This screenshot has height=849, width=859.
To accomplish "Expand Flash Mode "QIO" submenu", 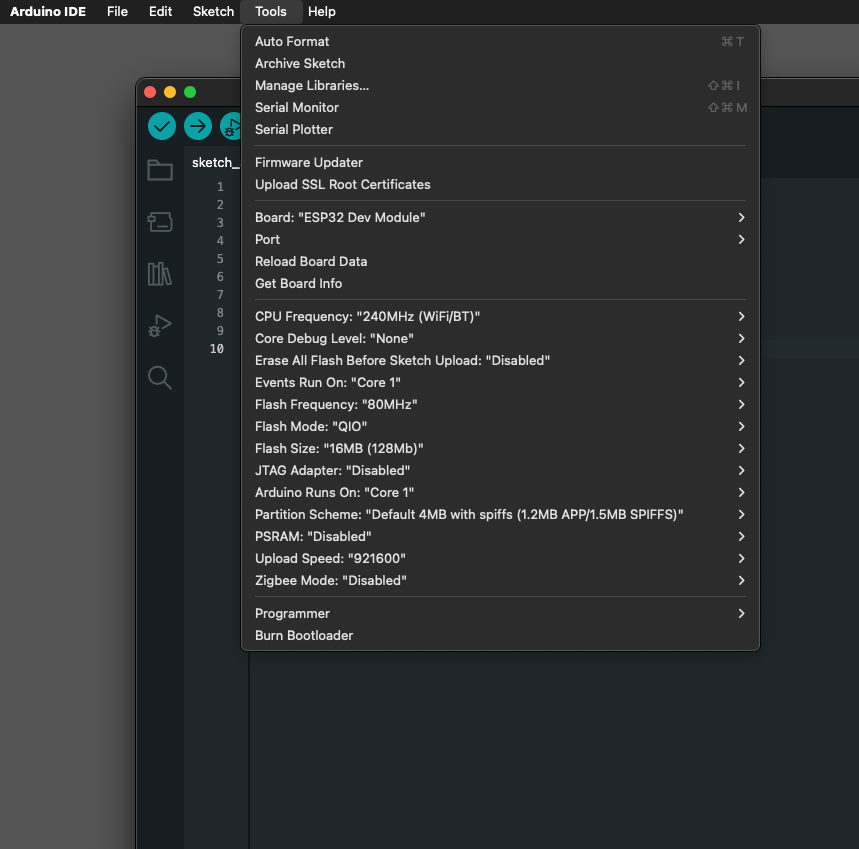I will [x=500, y=426].
